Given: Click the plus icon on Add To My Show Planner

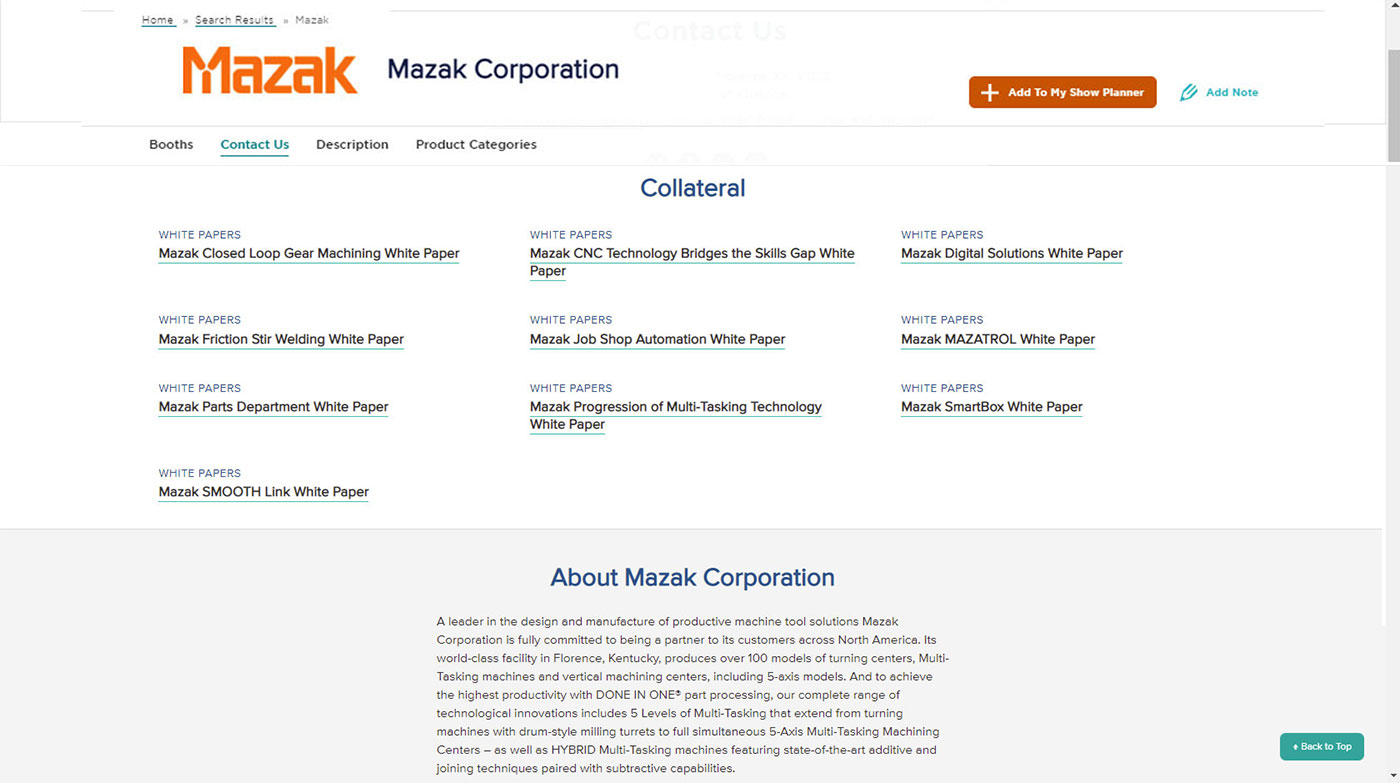Looking at the screenshot, I should tap(989, 92).
